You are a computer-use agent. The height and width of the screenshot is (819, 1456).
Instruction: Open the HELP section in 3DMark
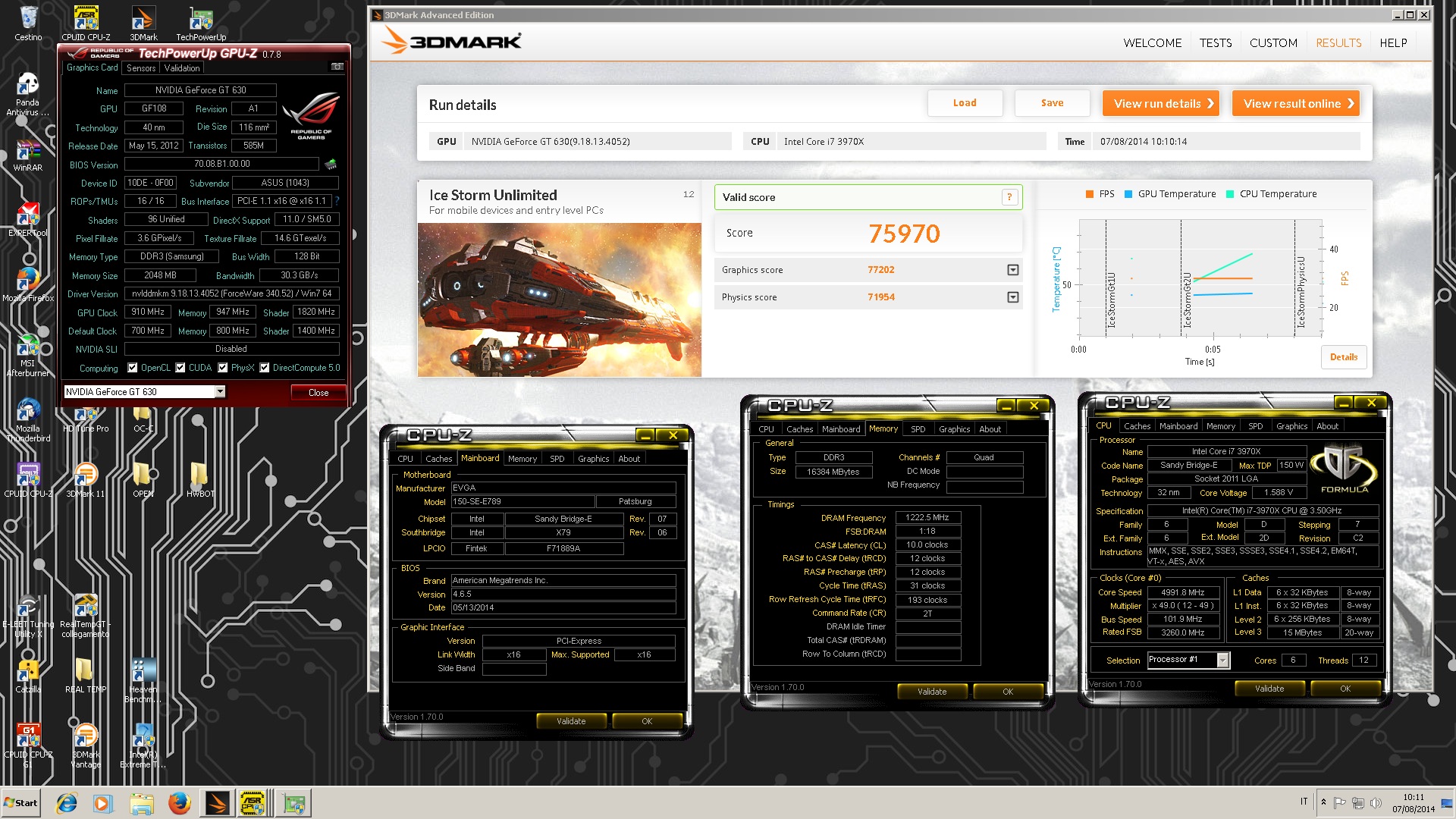1393,43
